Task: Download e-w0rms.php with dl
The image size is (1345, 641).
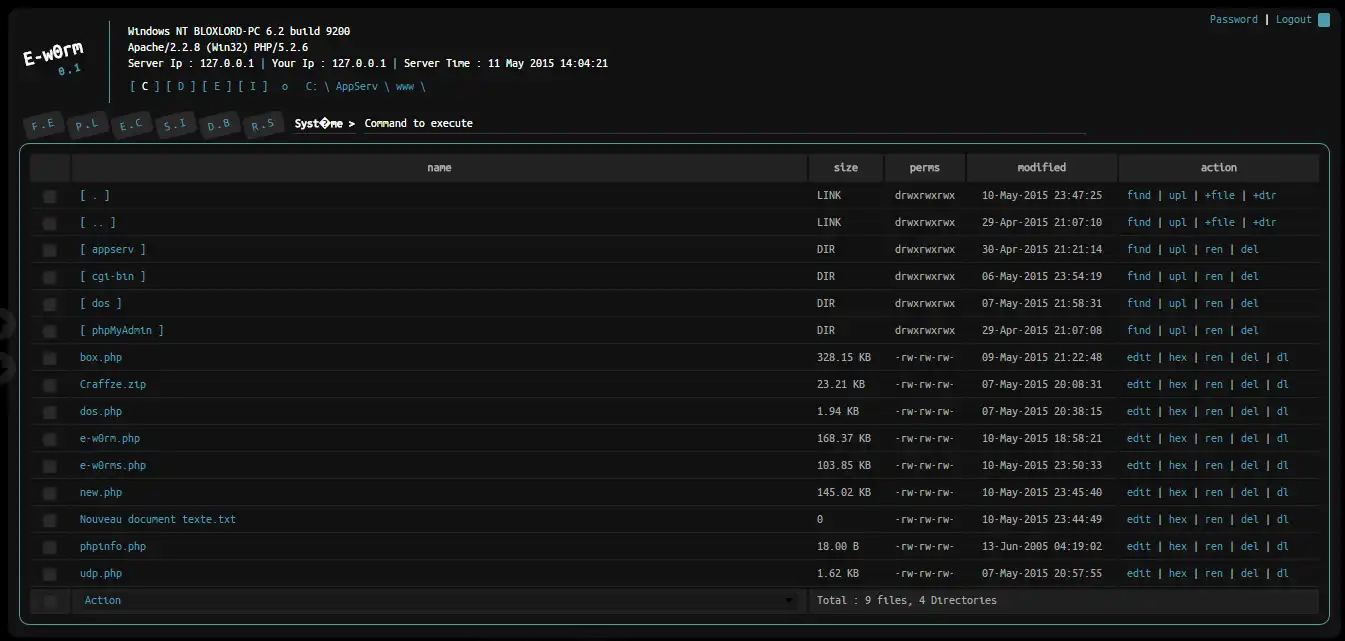Action: 1283,465
